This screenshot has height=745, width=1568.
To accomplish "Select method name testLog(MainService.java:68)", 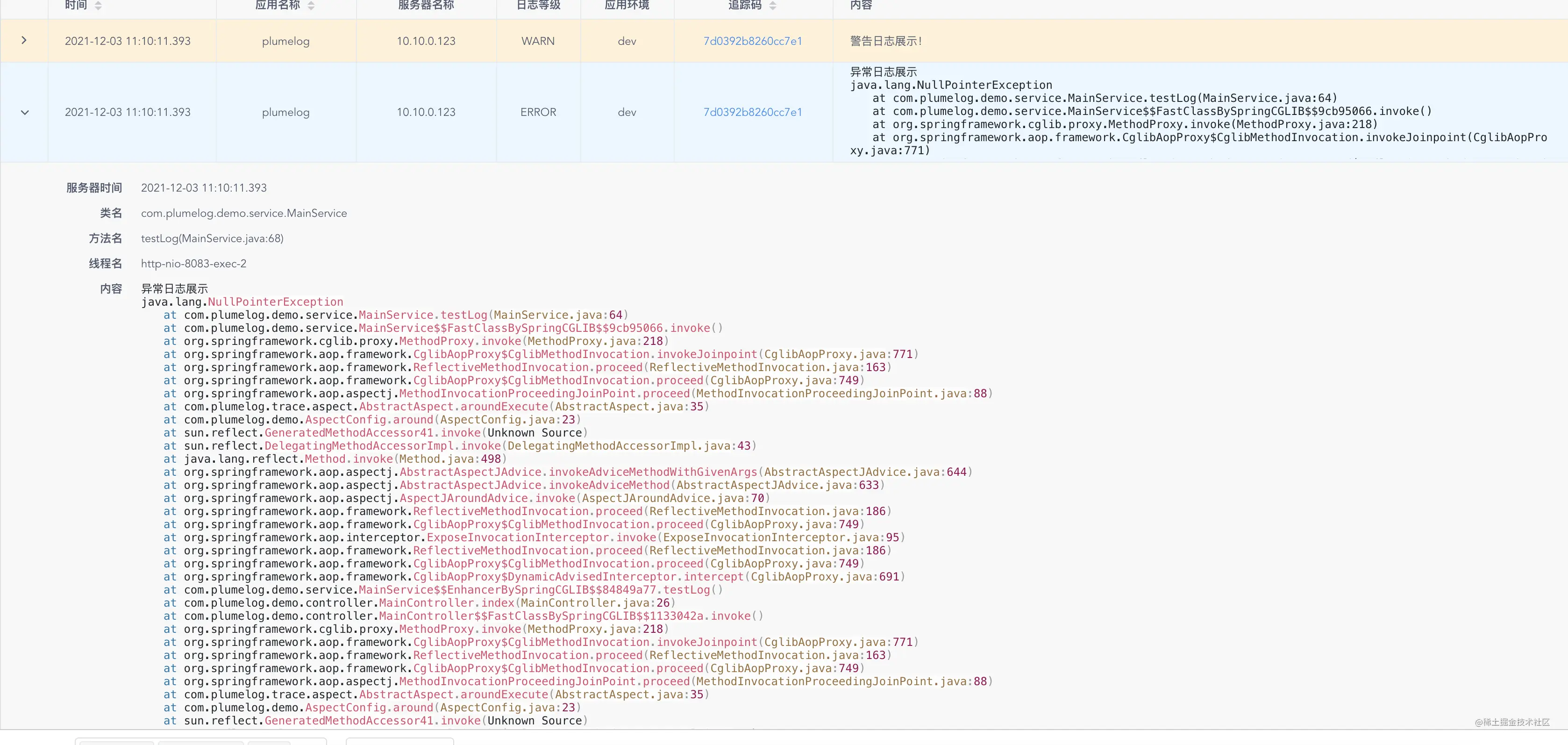I will (213, 238).
